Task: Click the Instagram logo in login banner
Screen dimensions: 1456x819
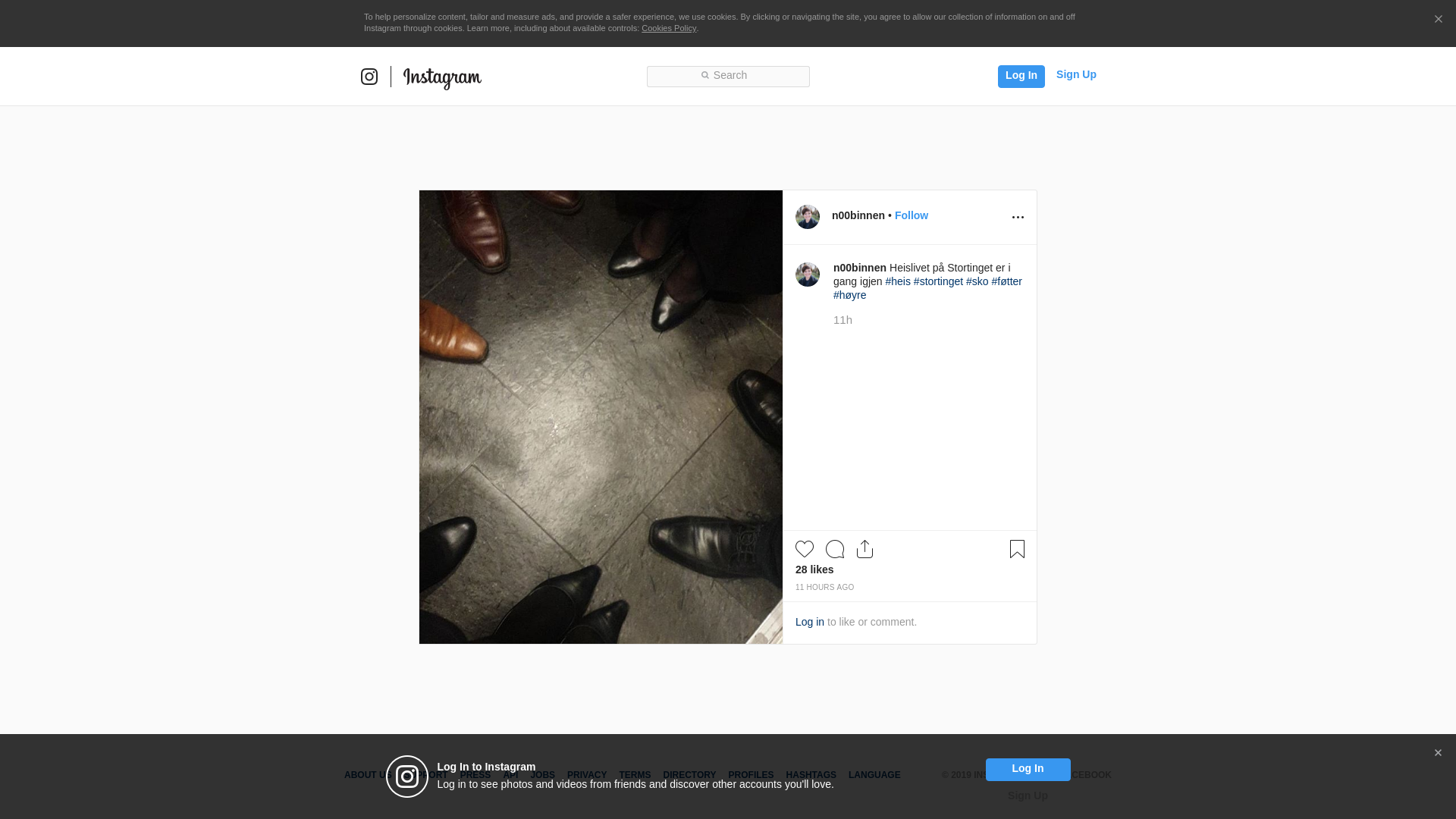Action: tap(407, 777)
